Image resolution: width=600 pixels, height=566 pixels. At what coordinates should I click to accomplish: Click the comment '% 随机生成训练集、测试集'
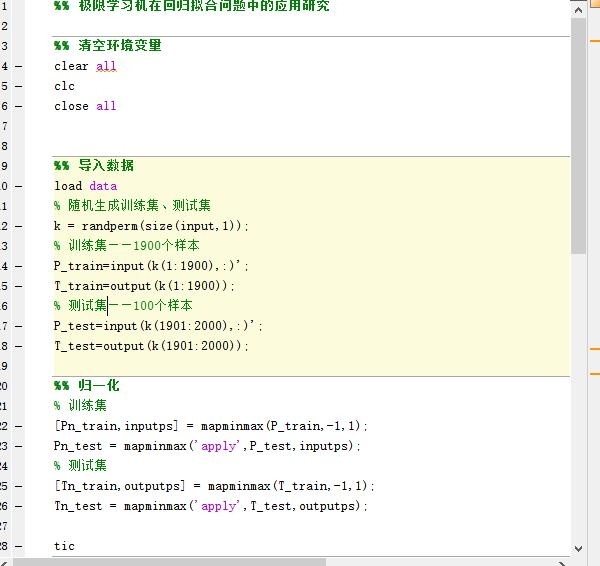click(x=132, y=206)
